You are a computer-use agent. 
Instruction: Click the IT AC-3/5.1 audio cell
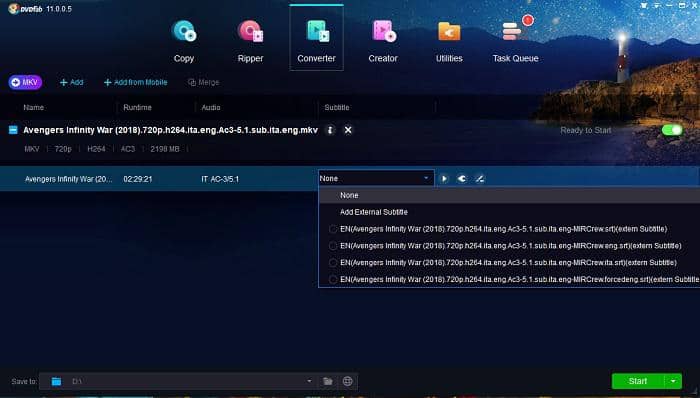click(x=220, y=179)
